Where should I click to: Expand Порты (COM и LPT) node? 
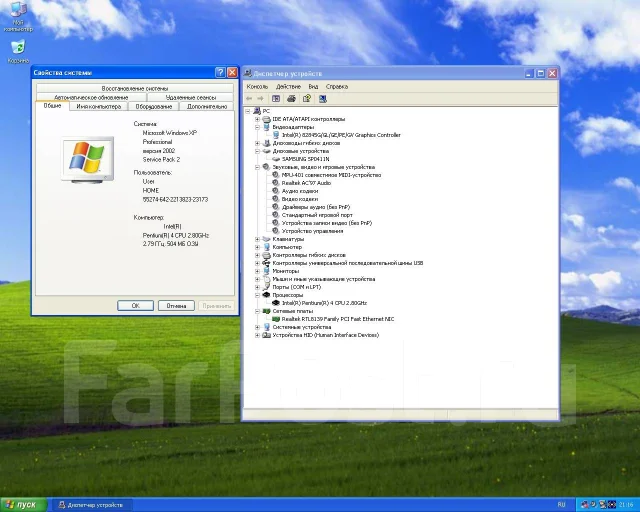(x=258, y=287)
